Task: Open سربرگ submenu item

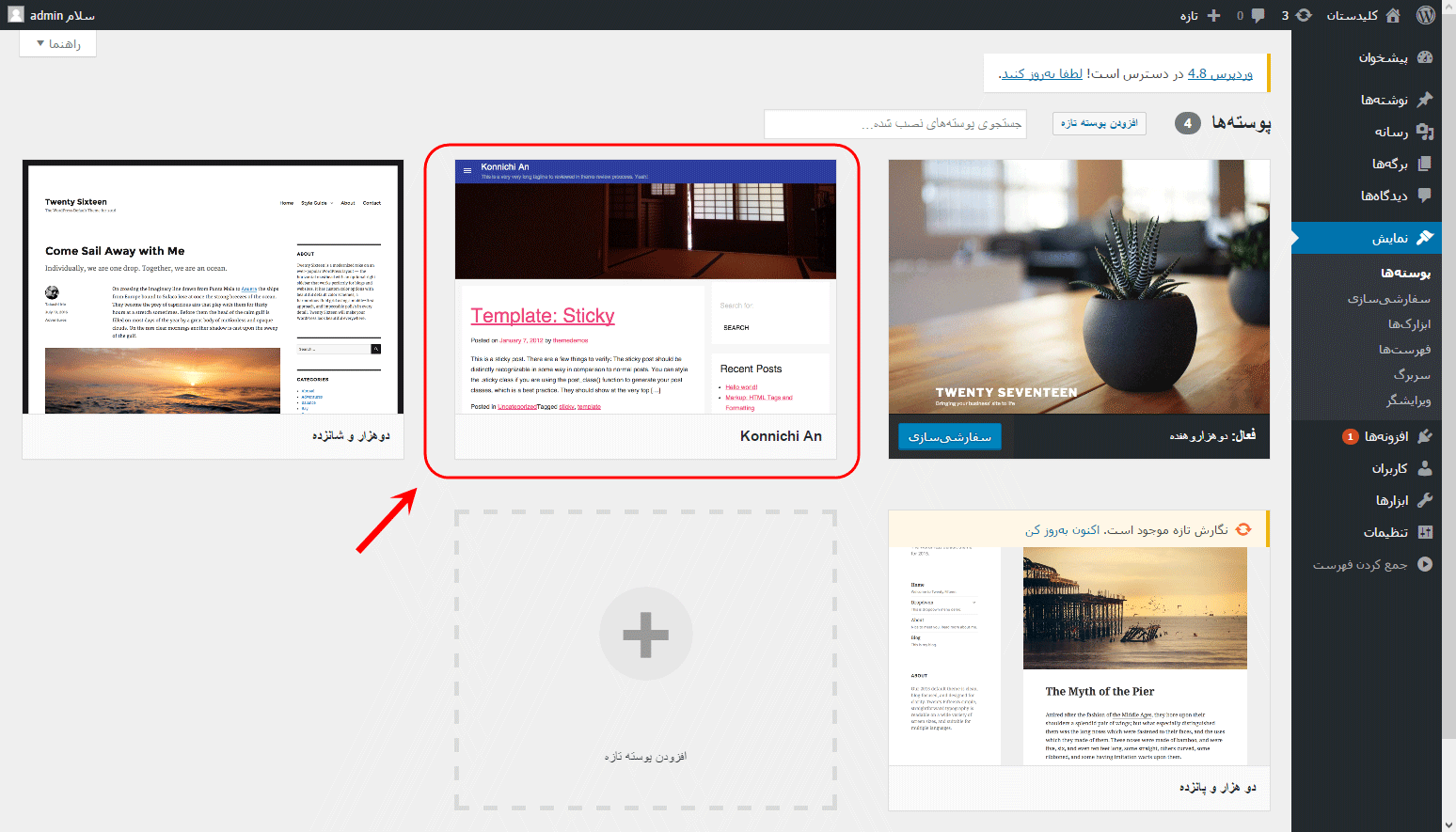Action: tap(1412, 375)
